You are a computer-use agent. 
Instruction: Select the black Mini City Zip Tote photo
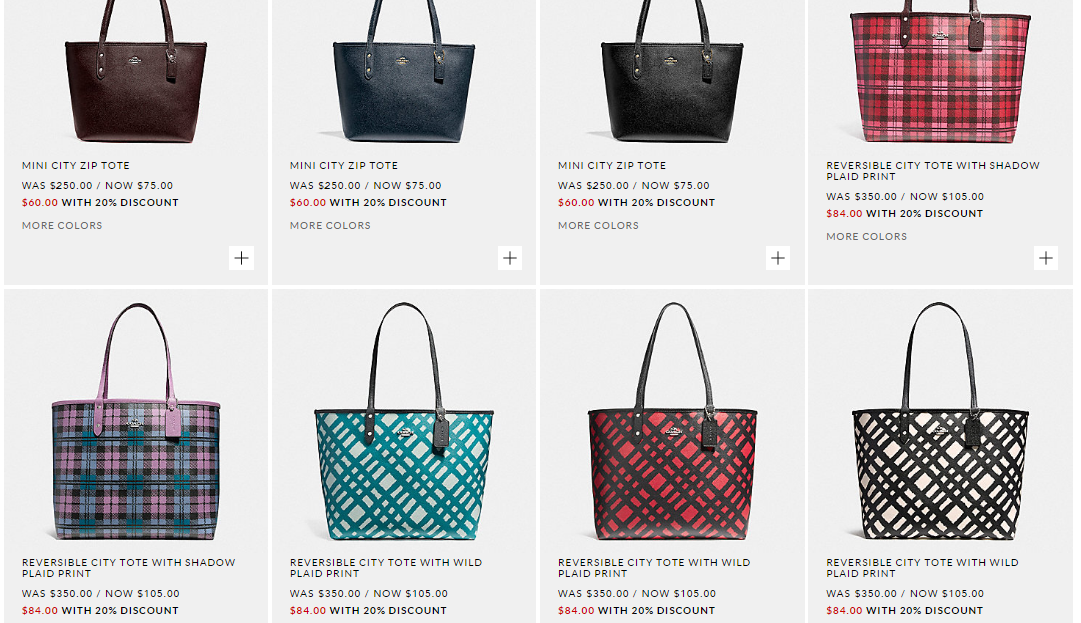pyautogui.click(x=672, y=80)
